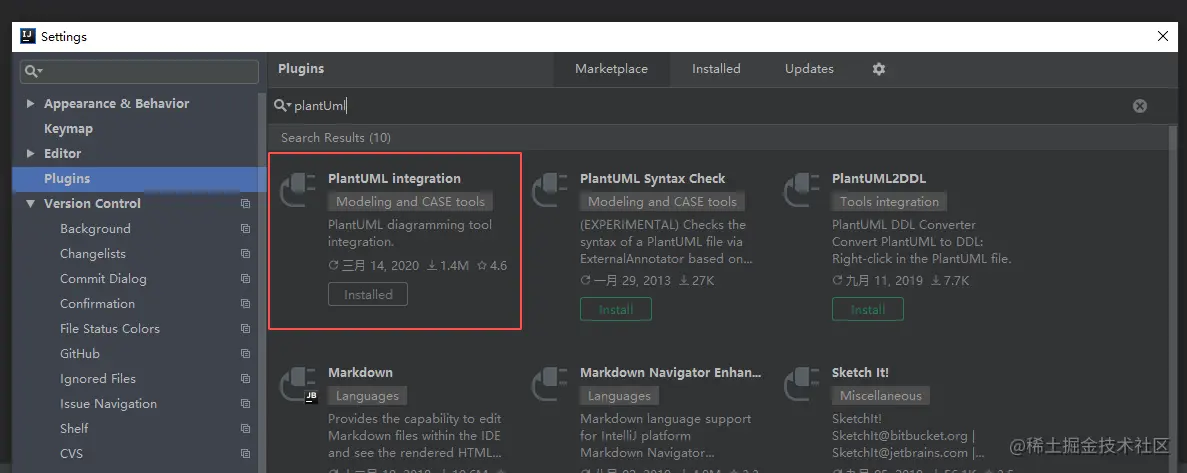Click Modeling and CASE tools tag on Syntax Check
This screenshot has width=1187, height=473.
click(x=662, y=202)
